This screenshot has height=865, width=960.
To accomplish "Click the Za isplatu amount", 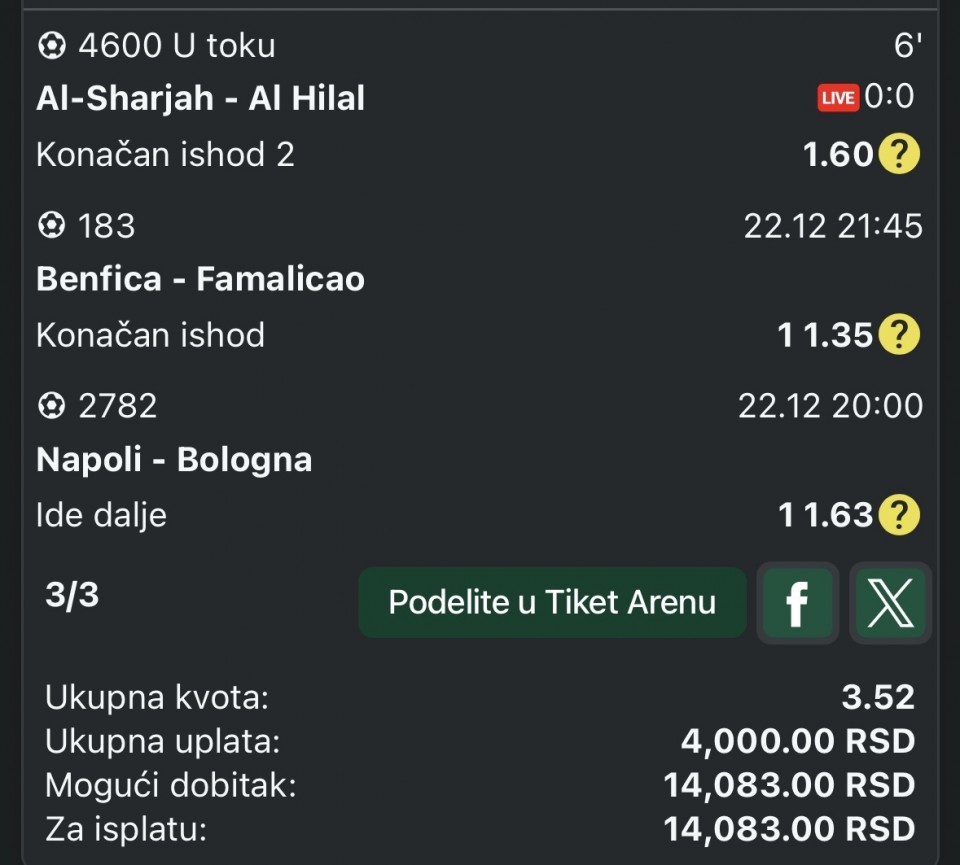I will pos(789,828).
